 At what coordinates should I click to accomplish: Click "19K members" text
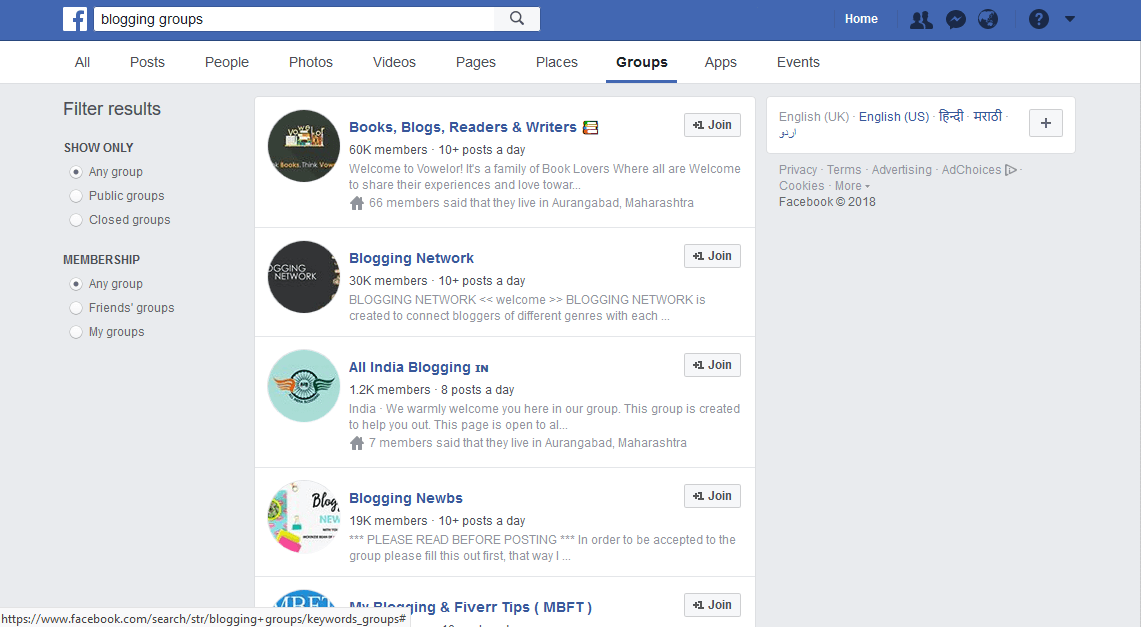[x=388, y=521]
